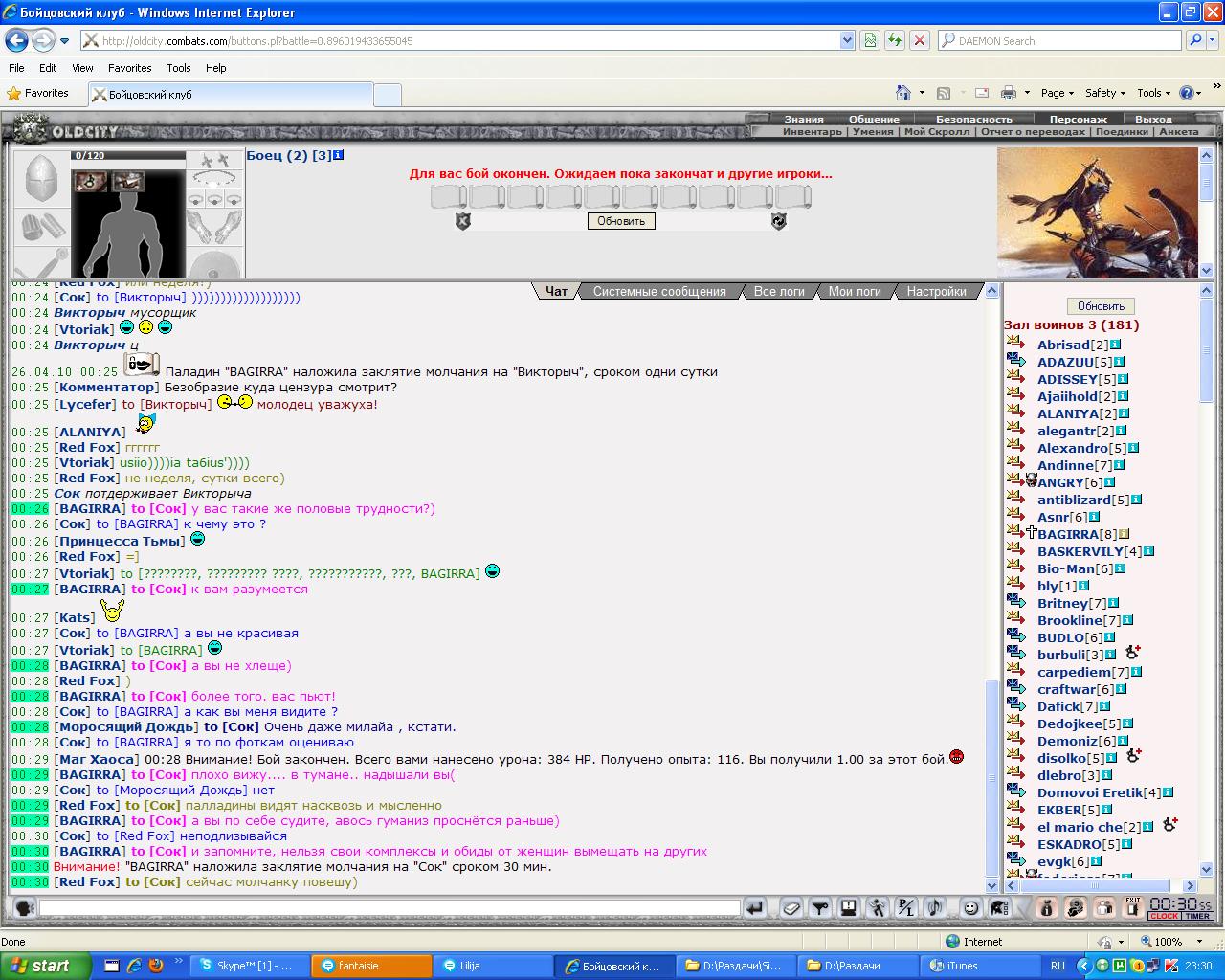Click the eraser clear-chat icon

pos(791,907)
